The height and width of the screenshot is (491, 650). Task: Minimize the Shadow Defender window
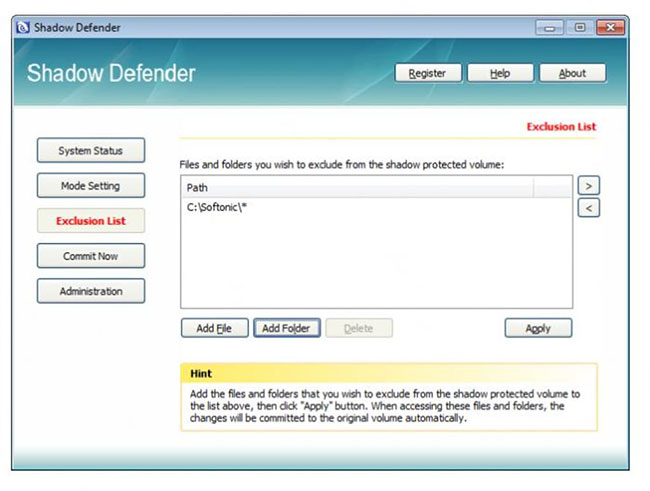(550, 28)
